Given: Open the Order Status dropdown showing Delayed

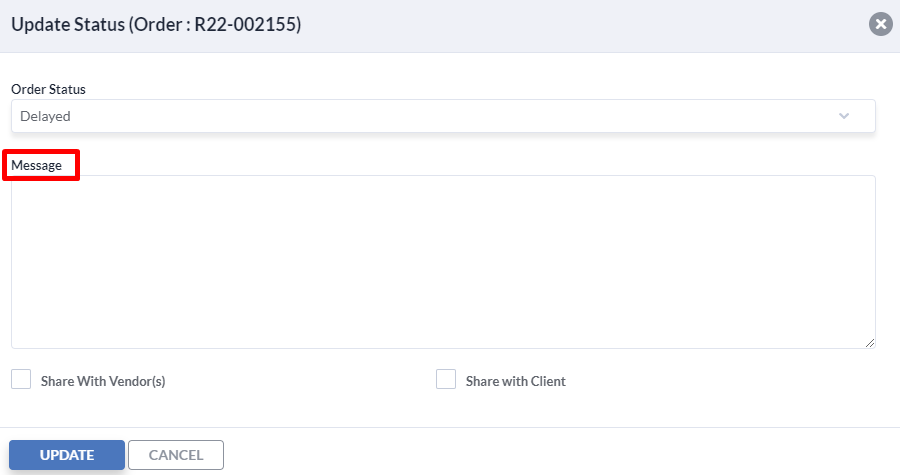Looking at the screenshot, I should (443, 116).
